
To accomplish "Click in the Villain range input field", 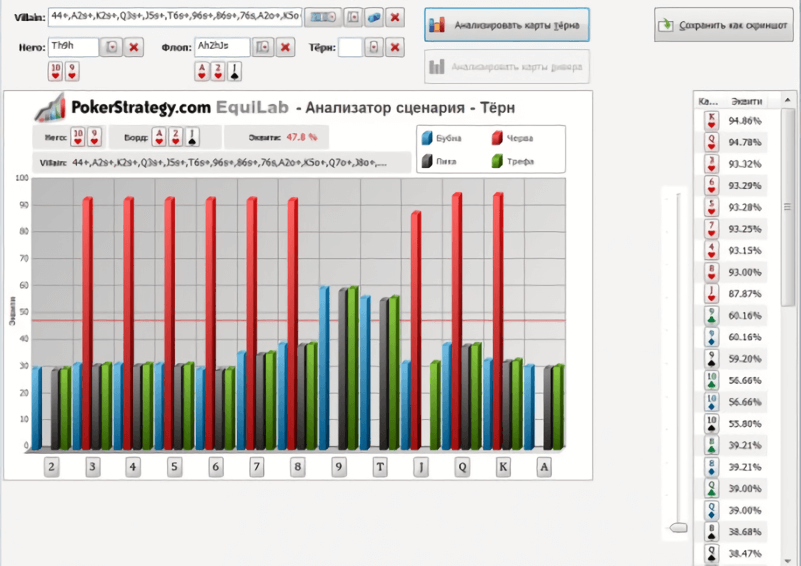I will [x=175, y=17].
